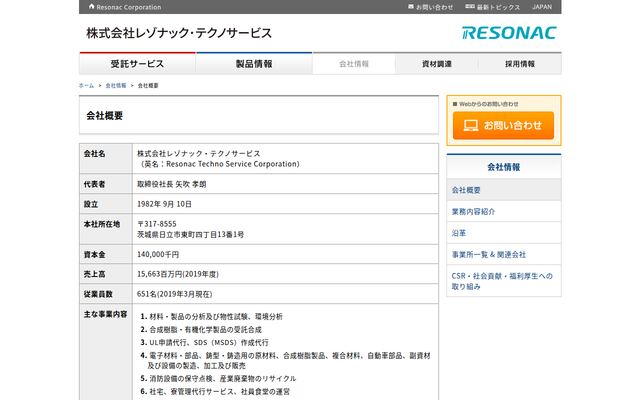Open 事業所一覧 & 関連会社 in sidebar
Image resolution: width=640 pixels, height=400 pixels.
tap(504, 255)
